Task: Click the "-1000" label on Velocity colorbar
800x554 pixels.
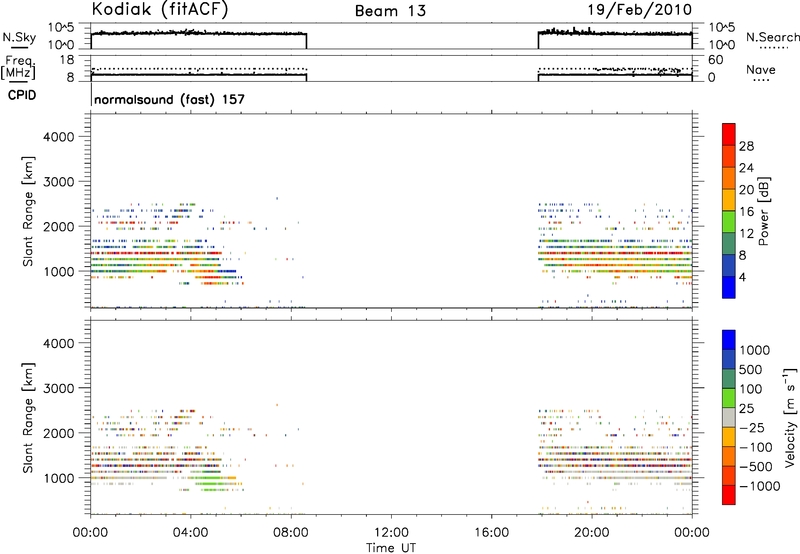Action: pyautogui.click(x=760, y=486)
